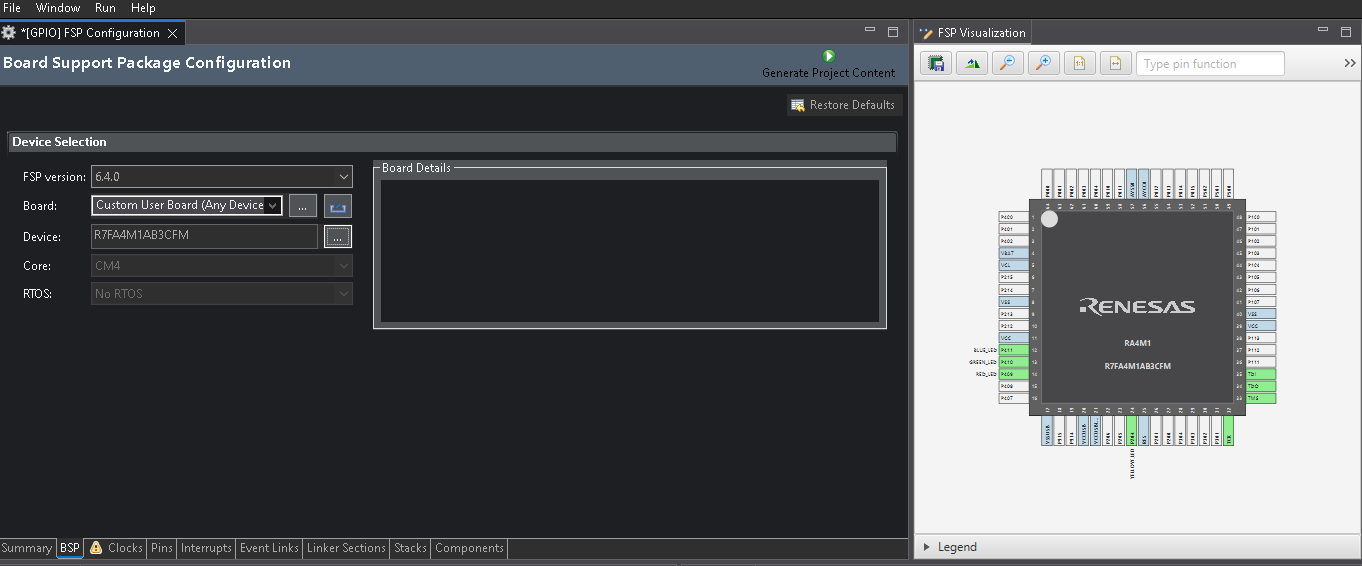
Task: Click the Restore Defaults icon
Action: click(798, 105)
